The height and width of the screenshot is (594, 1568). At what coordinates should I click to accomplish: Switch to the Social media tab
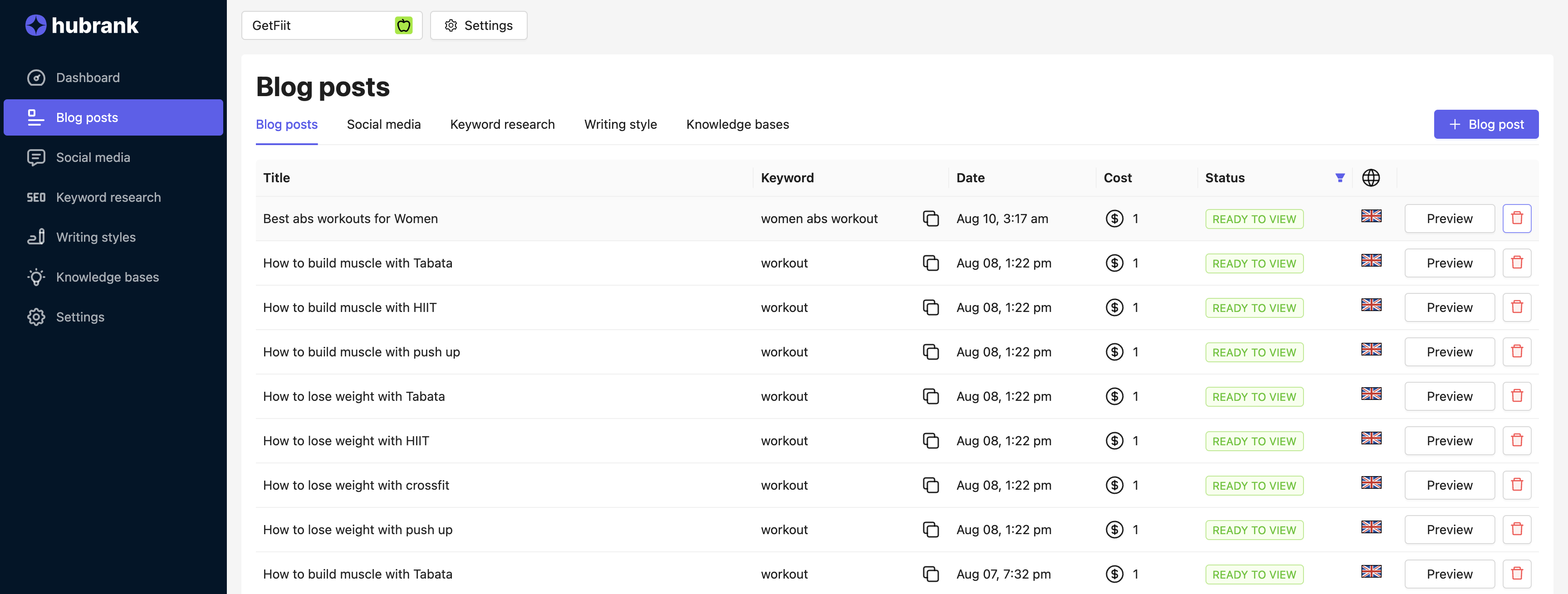pos(383,125)
